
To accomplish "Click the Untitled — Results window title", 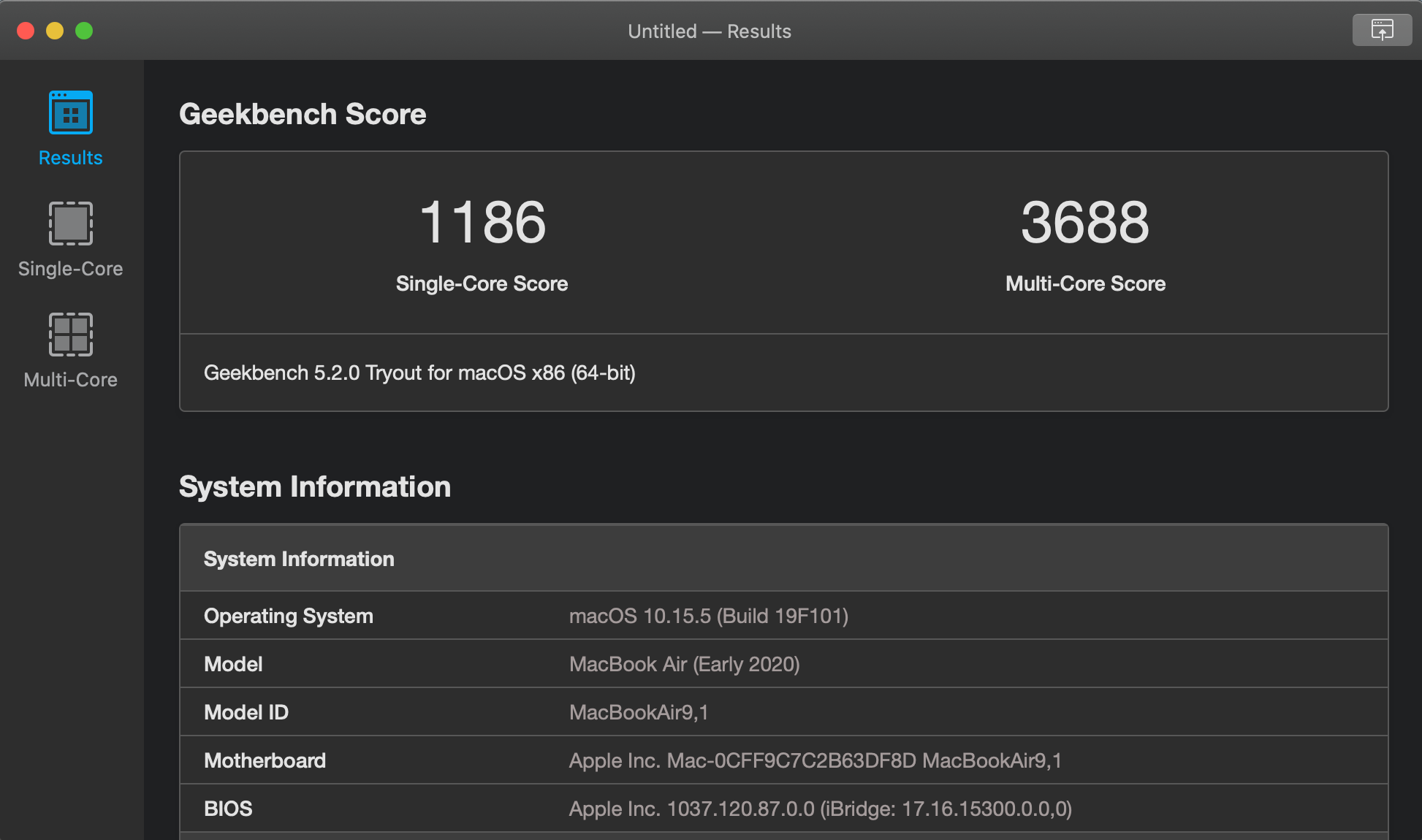I will tap(710, 31).
